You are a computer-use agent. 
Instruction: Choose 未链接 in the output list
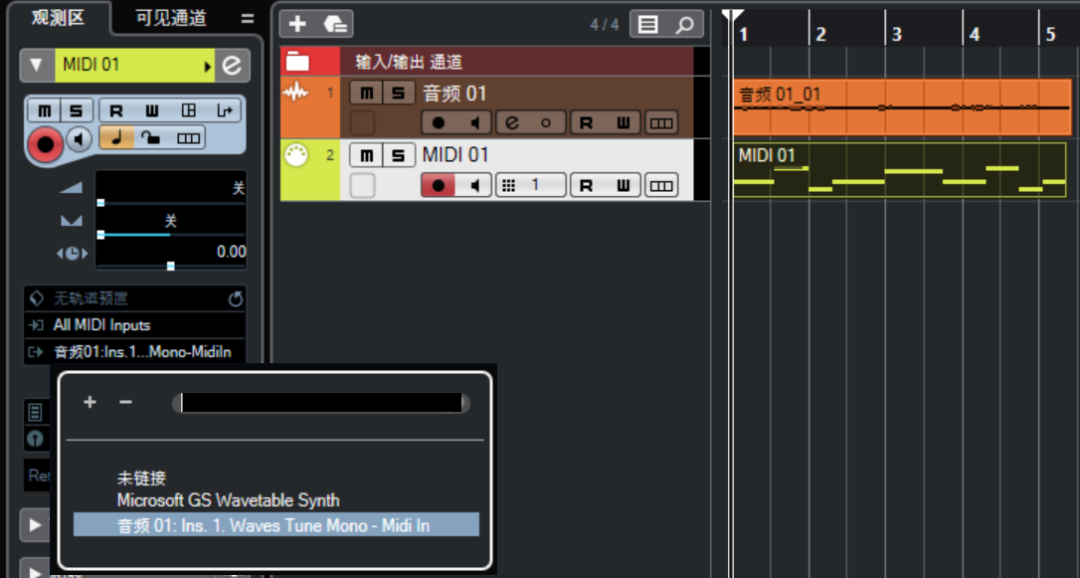point(141,477)
